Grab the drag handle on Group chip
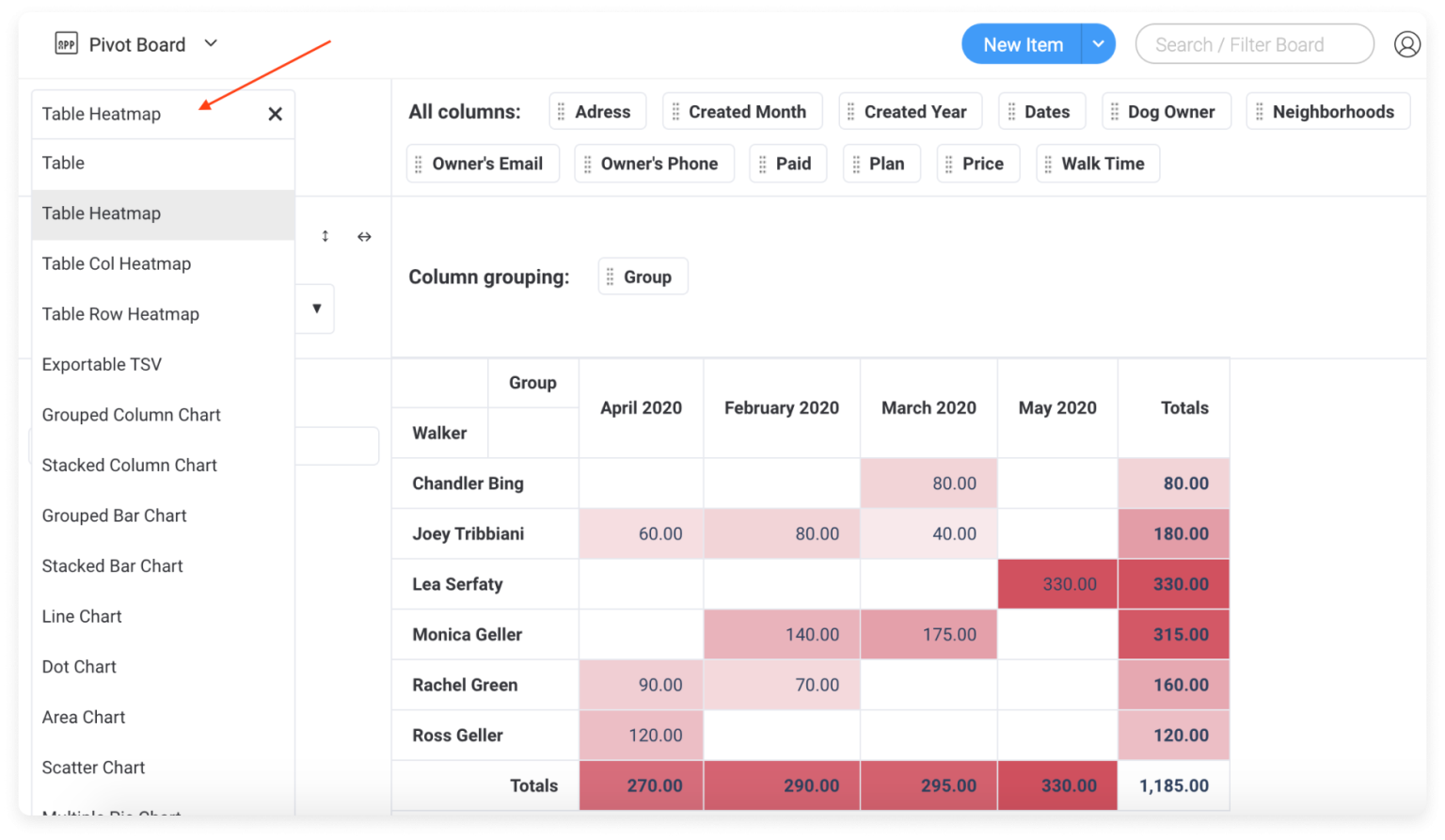The height and width of the screenshot is (840, 1445). click(611, 277)
